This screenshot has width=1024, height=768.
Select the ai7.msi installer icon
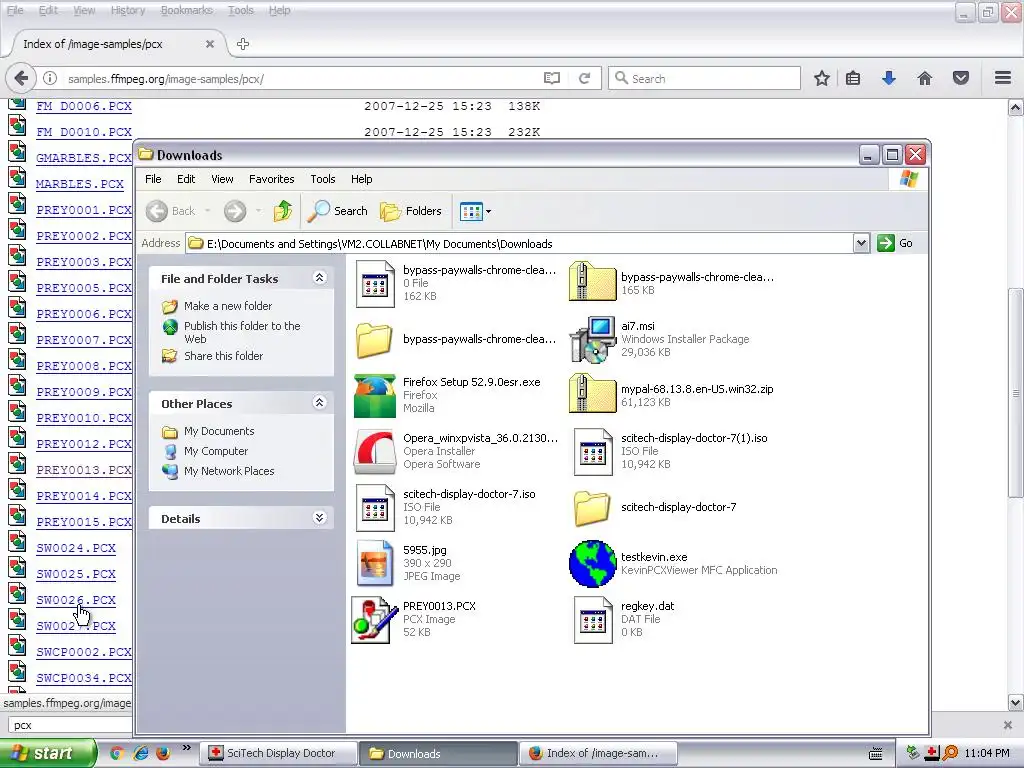(x=592, y=339)
